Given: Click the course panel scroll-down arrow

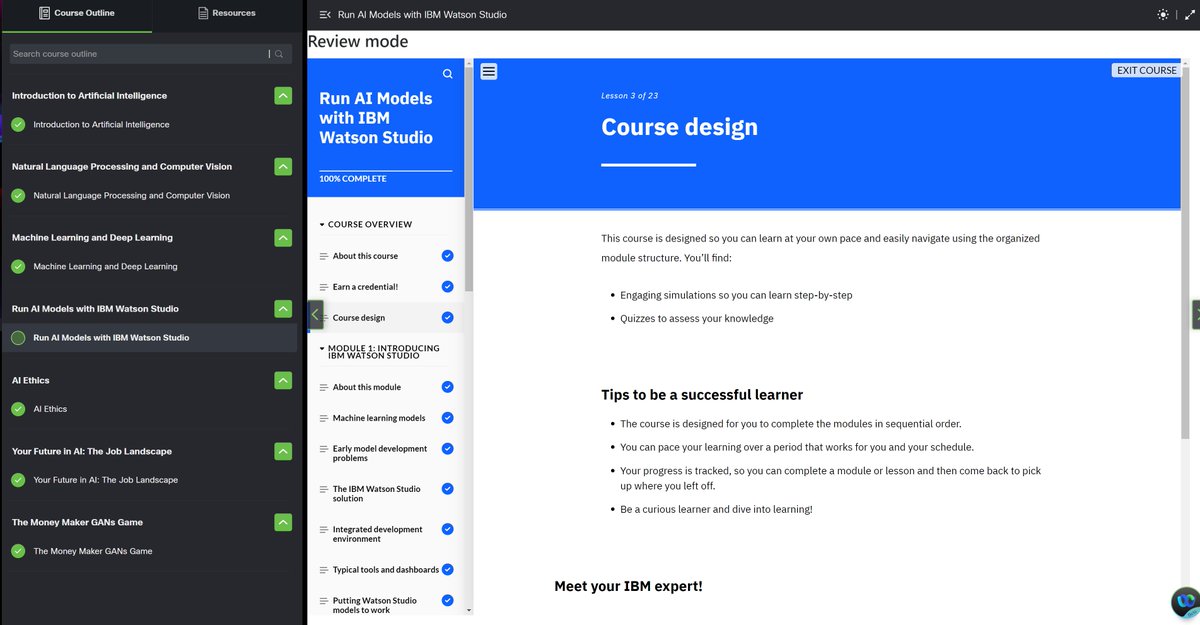Looking at the screenshot, I should click(469, 609).
